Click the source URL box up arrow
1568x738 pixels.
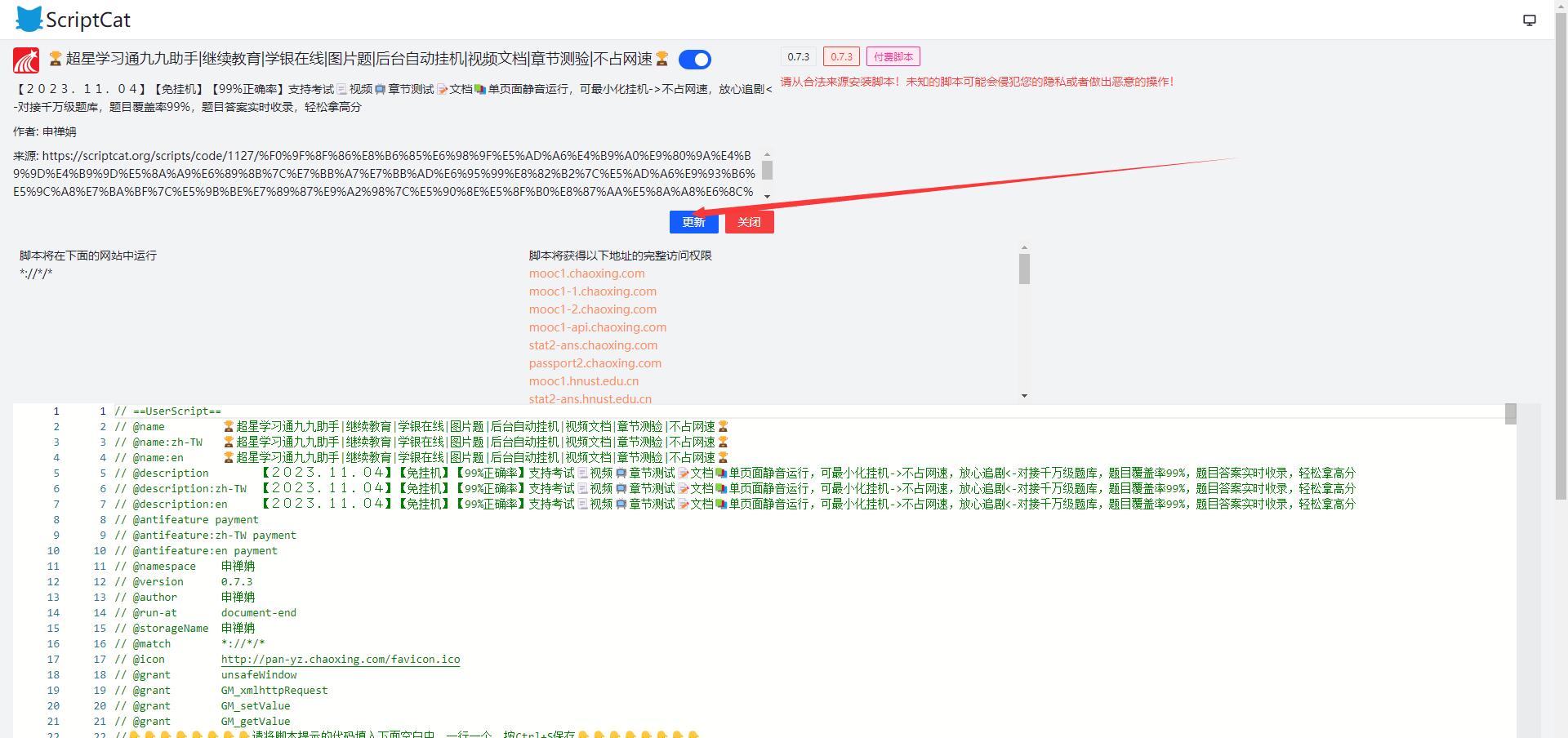pyautogui.click(x=767, y=154)
